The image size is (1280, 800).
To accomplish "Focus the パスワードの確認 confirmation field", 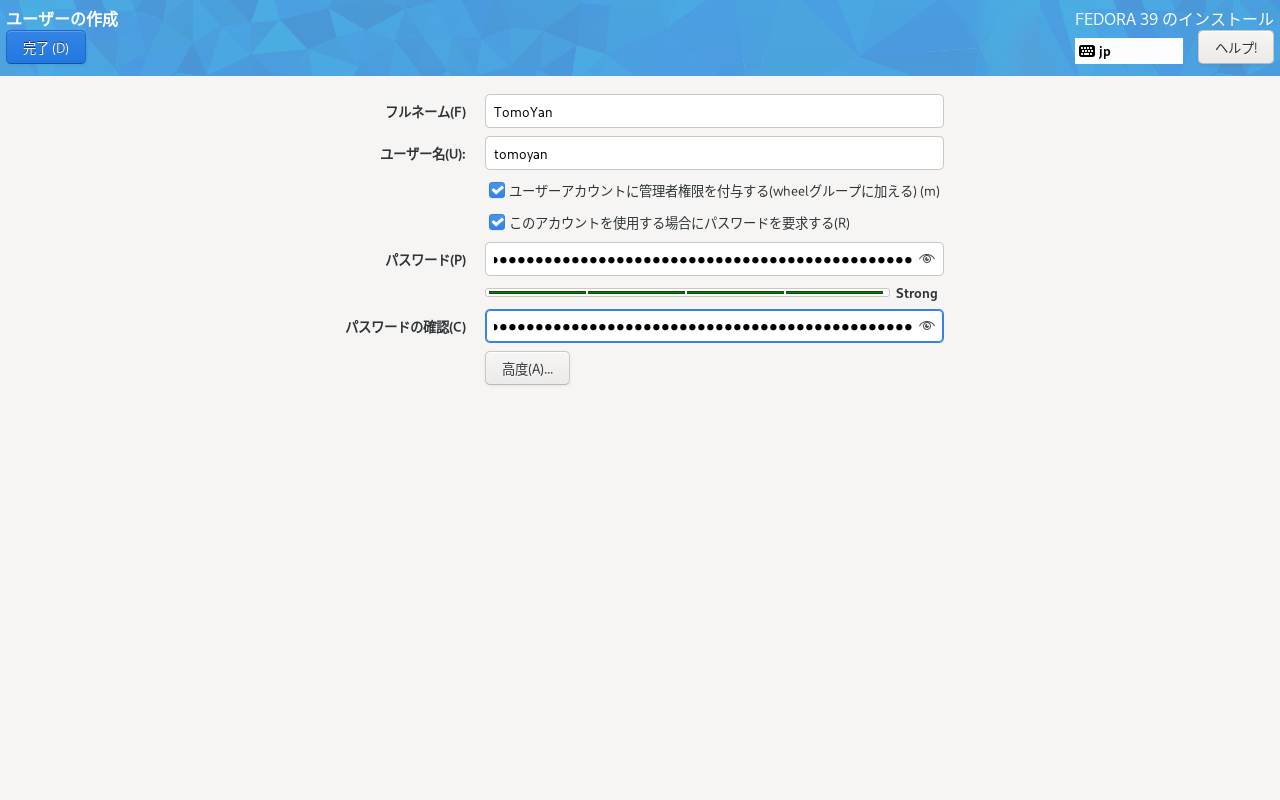I will 714,326.
